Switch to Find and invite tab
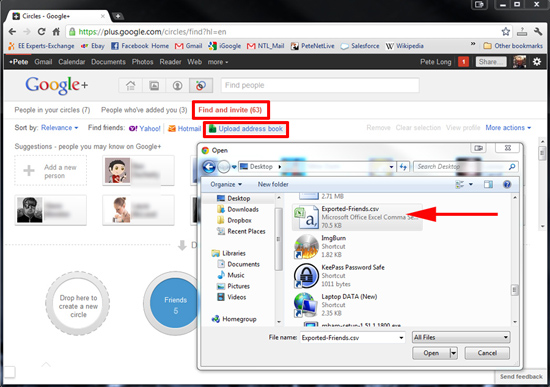 pos(230,110)
